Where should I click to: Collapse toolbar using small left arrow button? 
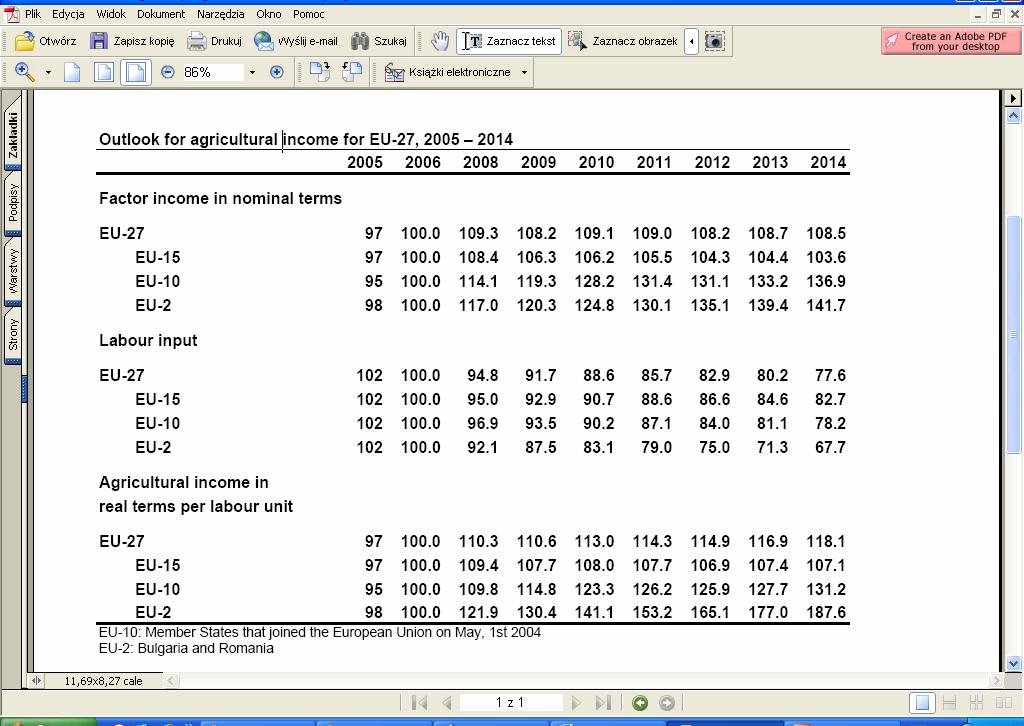(x=692, y=41)
